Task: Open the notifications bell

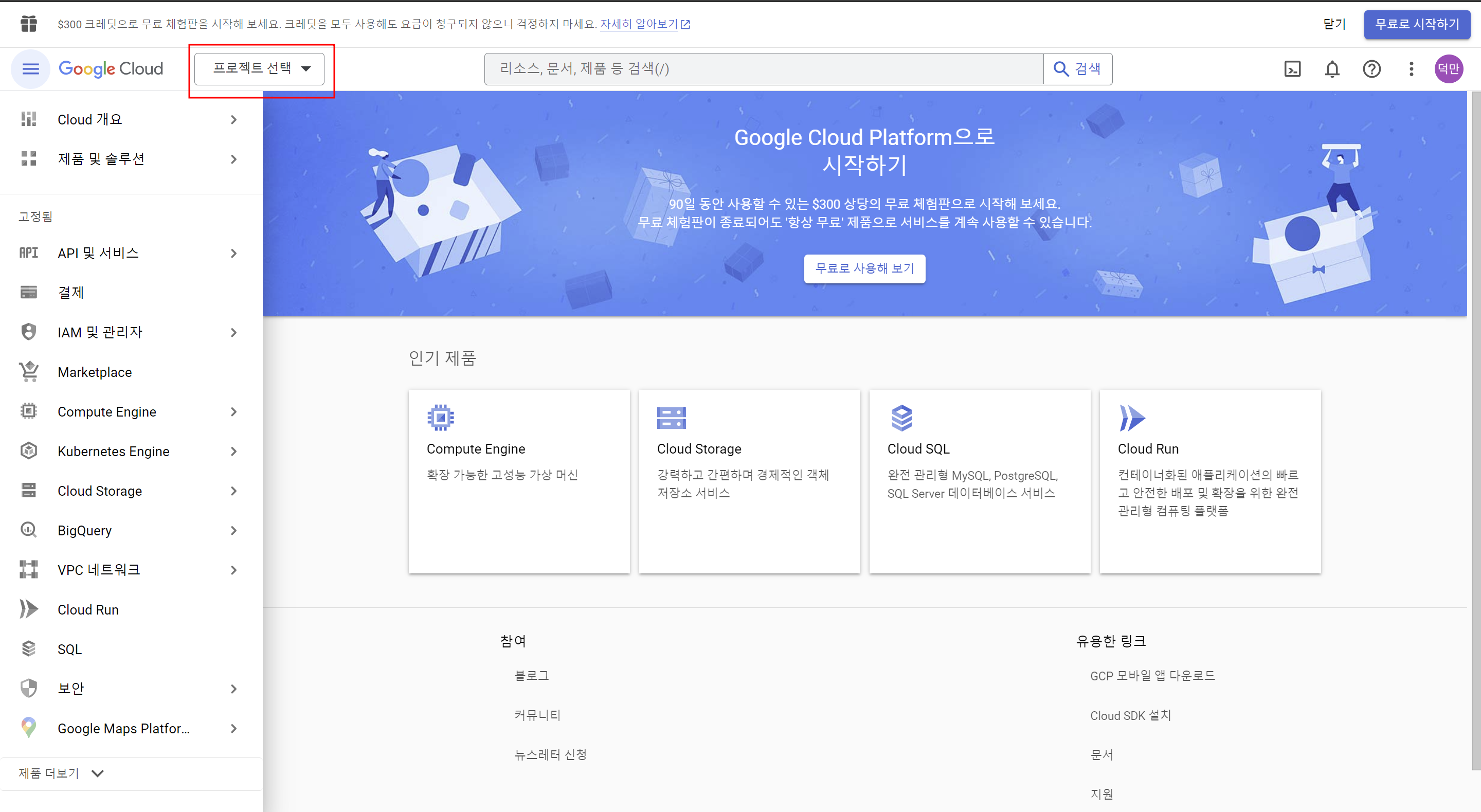Action: 1332,69
